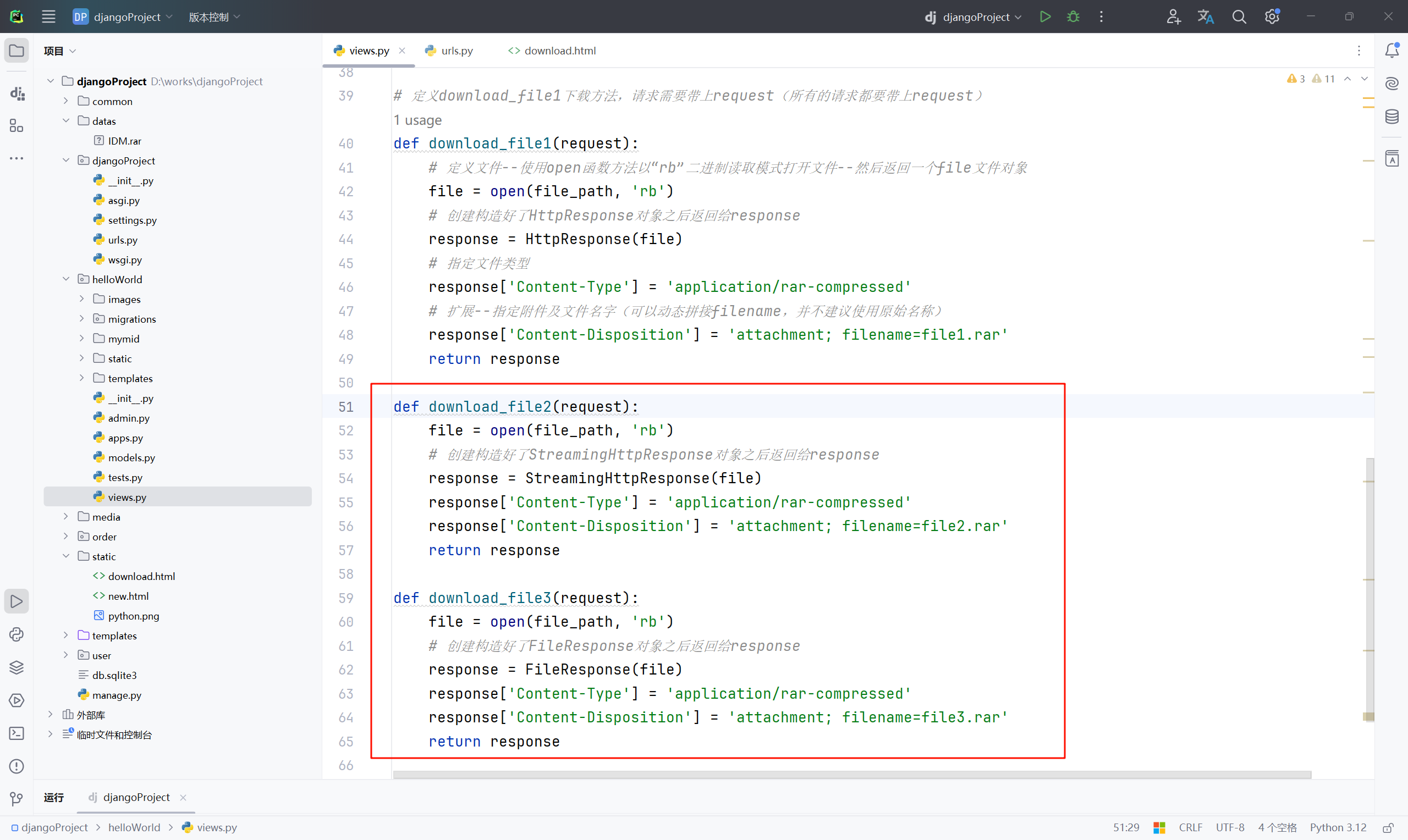1408x840 pixels.
Task: Close the views.py tab
Action: (402, 51)
